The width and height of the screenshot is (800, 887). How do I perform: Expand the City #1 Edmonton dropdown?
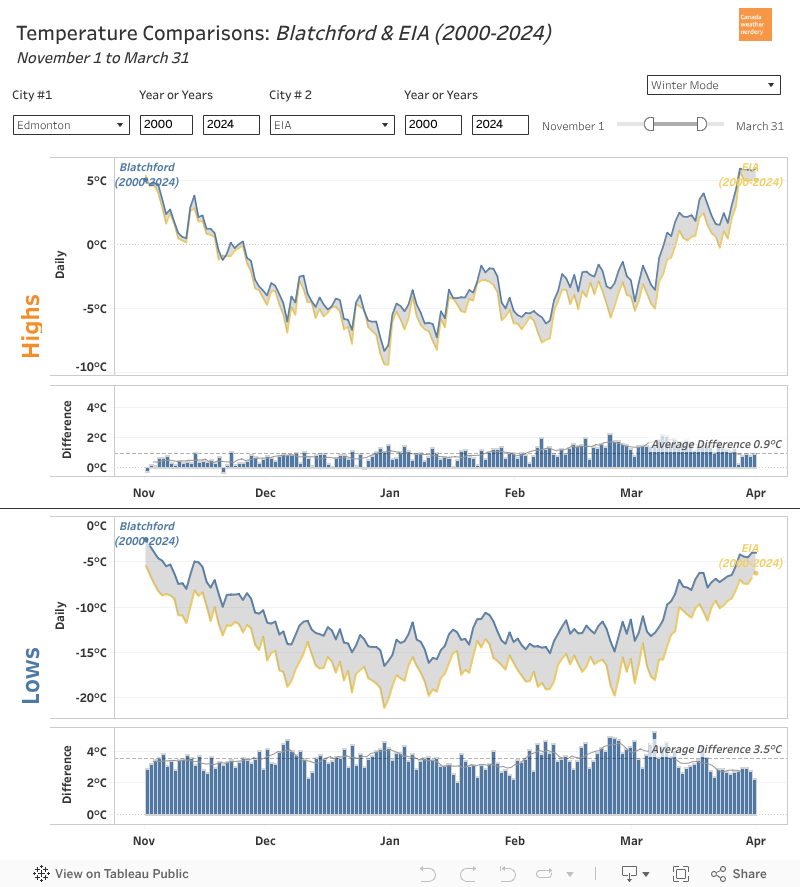pos(71,125)
